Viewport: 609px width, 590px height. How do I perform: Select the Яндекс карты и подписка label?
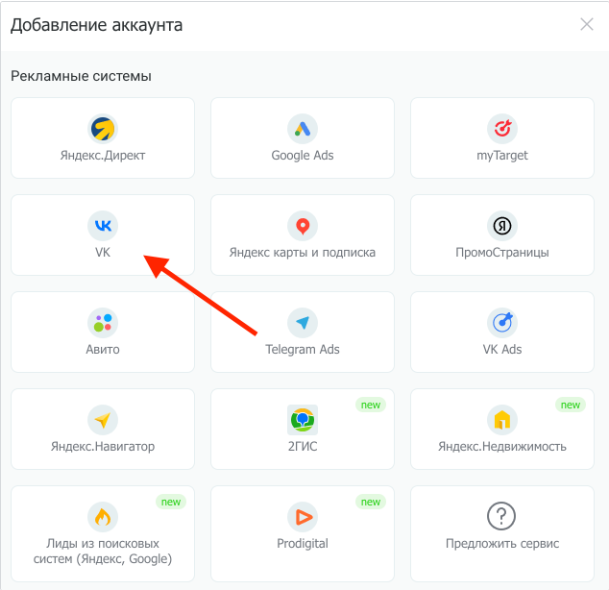click(x=302, y=252)
